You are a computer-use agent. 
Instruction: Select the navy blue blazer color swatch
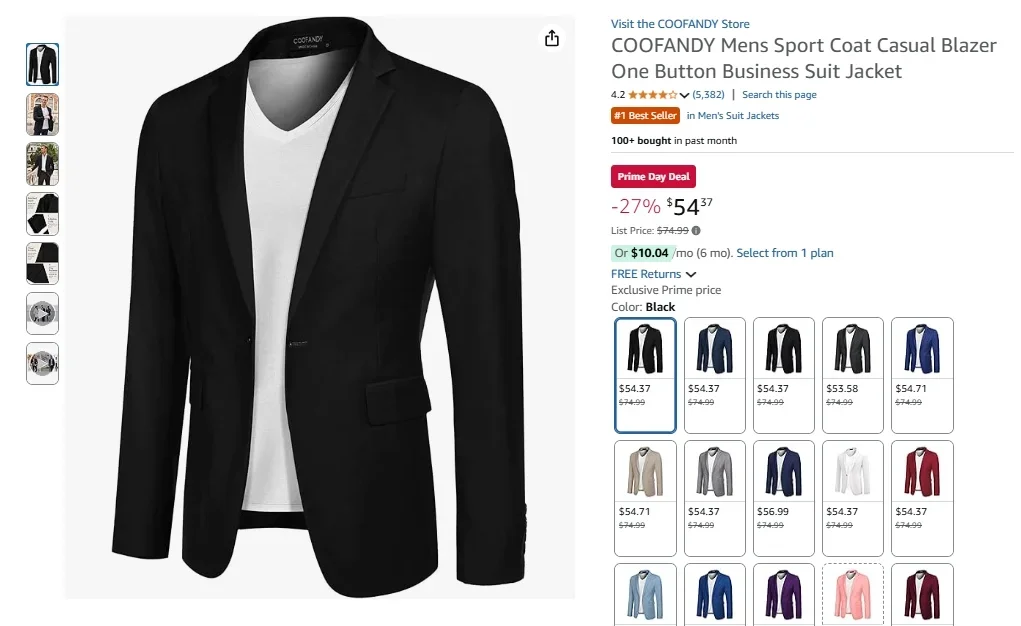(x=714, y=375)
